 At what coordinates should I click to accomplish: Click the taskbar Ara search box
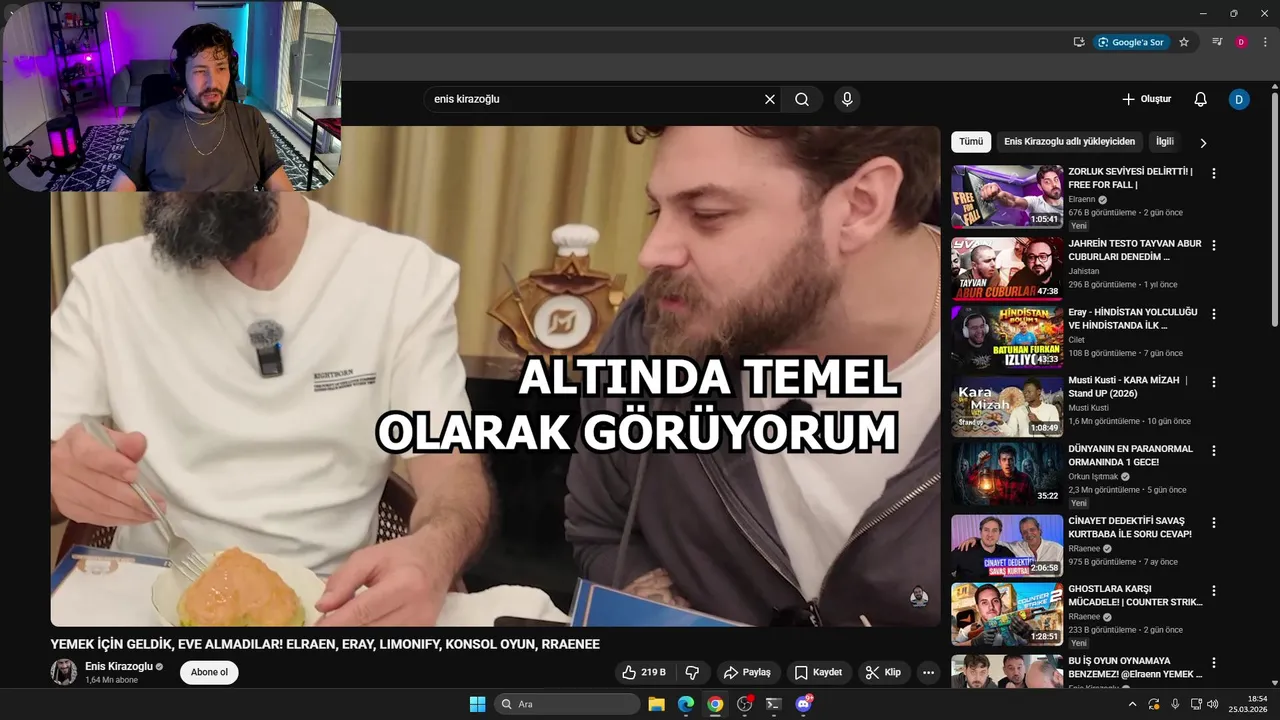pos(568,704)
